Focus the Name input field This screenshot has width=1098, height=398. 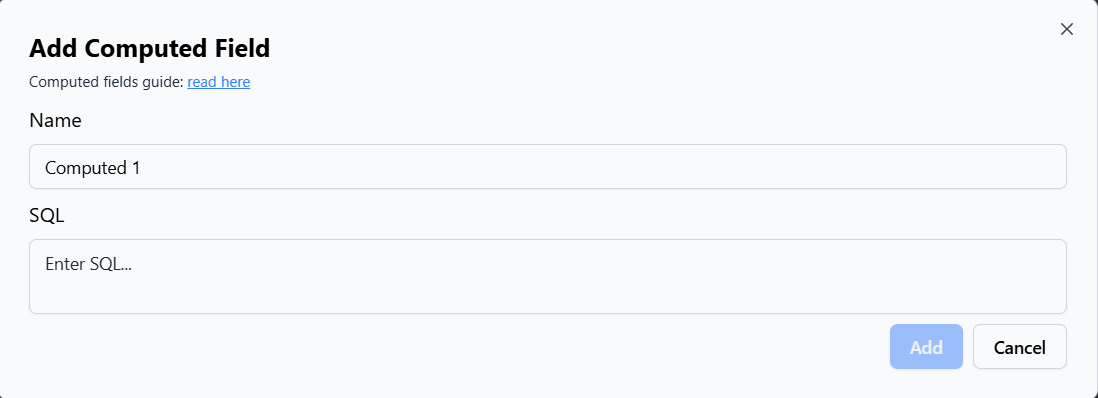548,167
